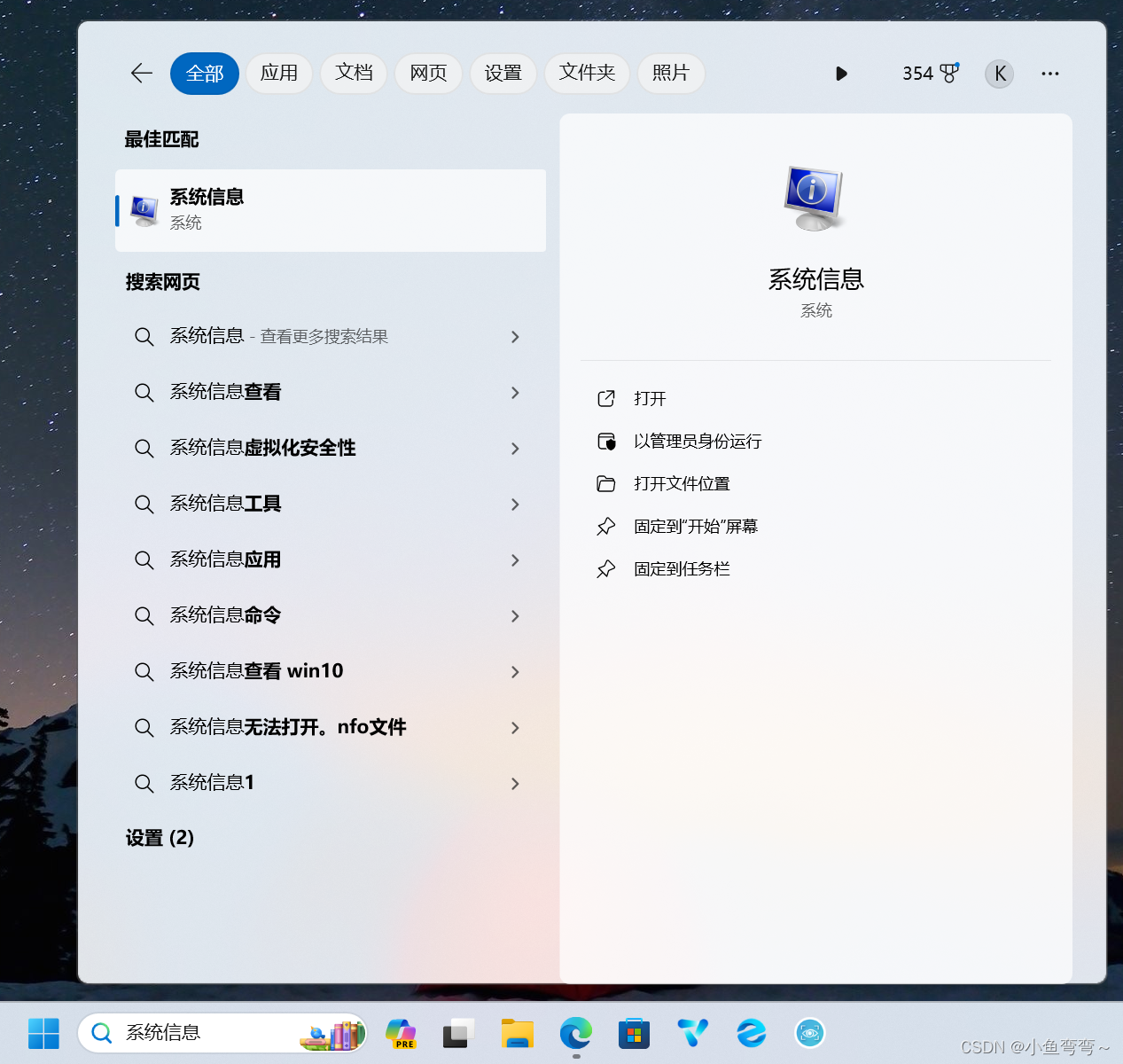
Task: Switch to the 文档 filter tab
Action: click(354, 73)
